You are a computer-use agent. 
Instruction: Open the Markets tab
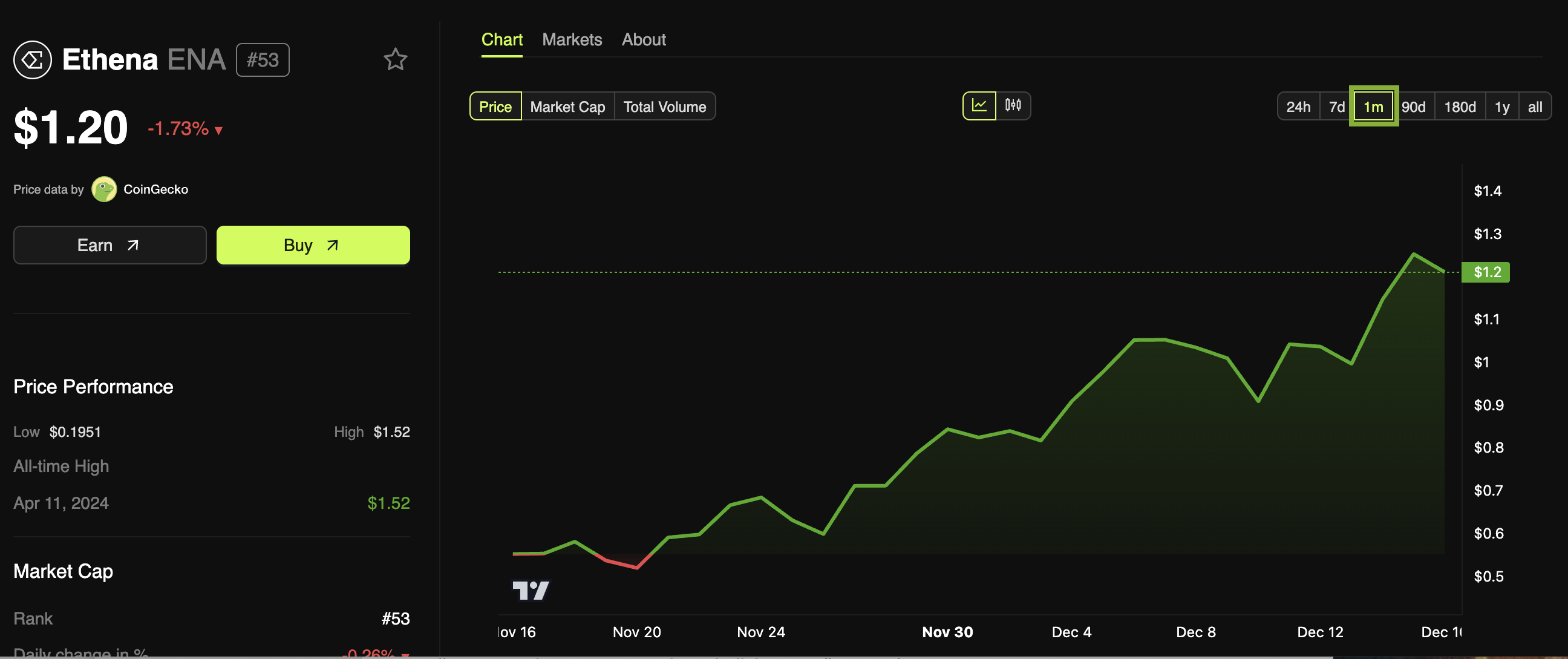(572, 39)
